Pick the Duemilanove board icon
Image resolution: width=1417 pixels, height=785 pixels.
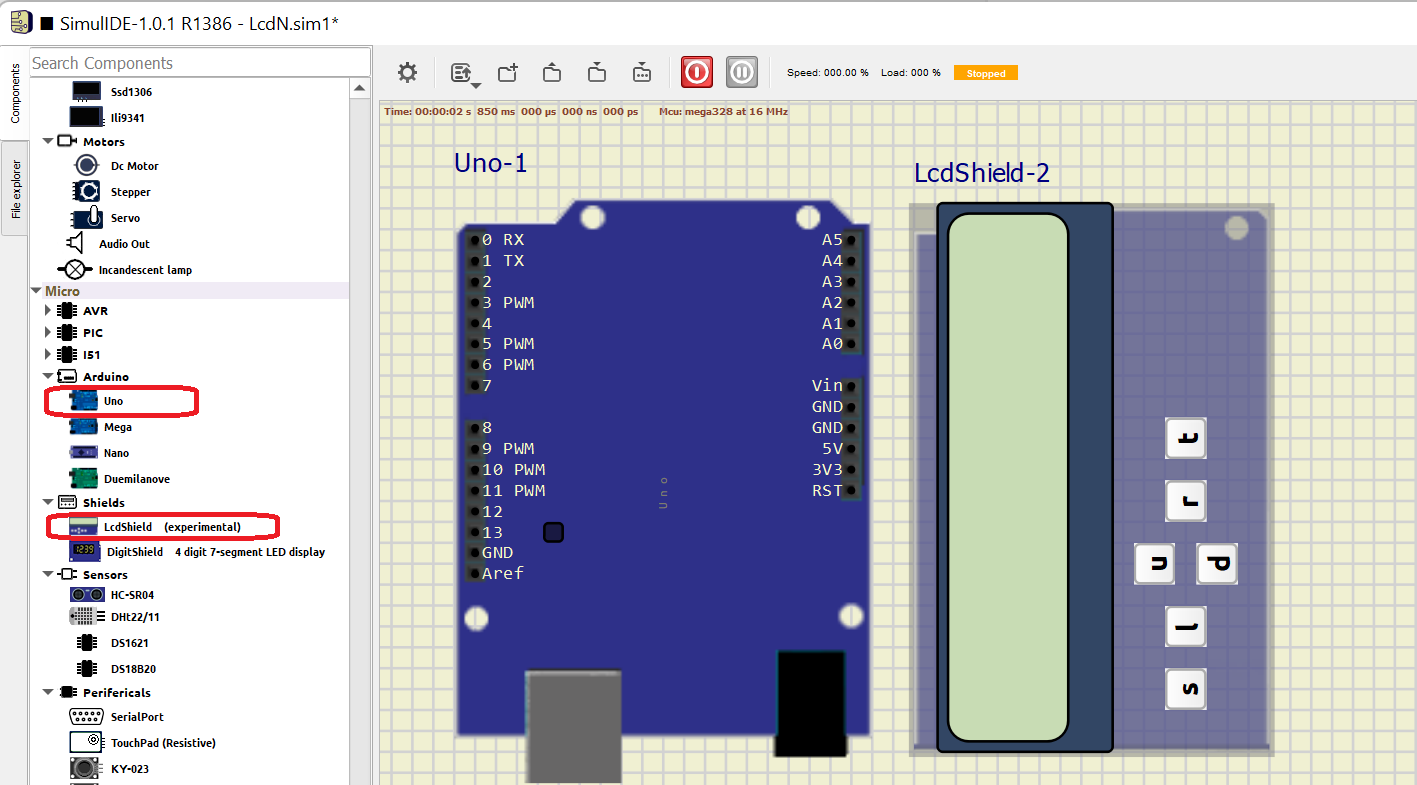[84, 478]
